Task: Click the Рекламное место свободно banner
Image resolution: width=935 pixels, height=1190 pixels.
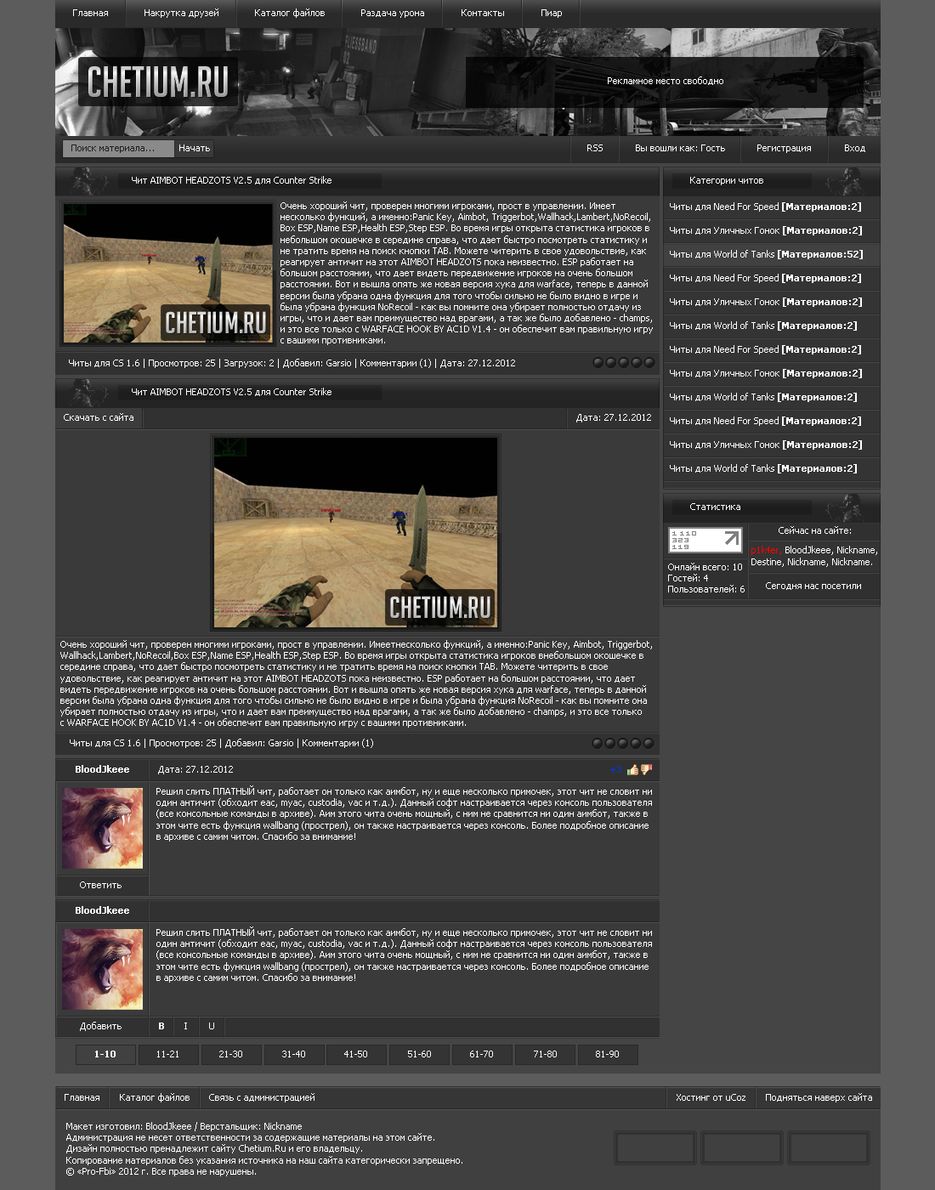Action: click(665, 81)
